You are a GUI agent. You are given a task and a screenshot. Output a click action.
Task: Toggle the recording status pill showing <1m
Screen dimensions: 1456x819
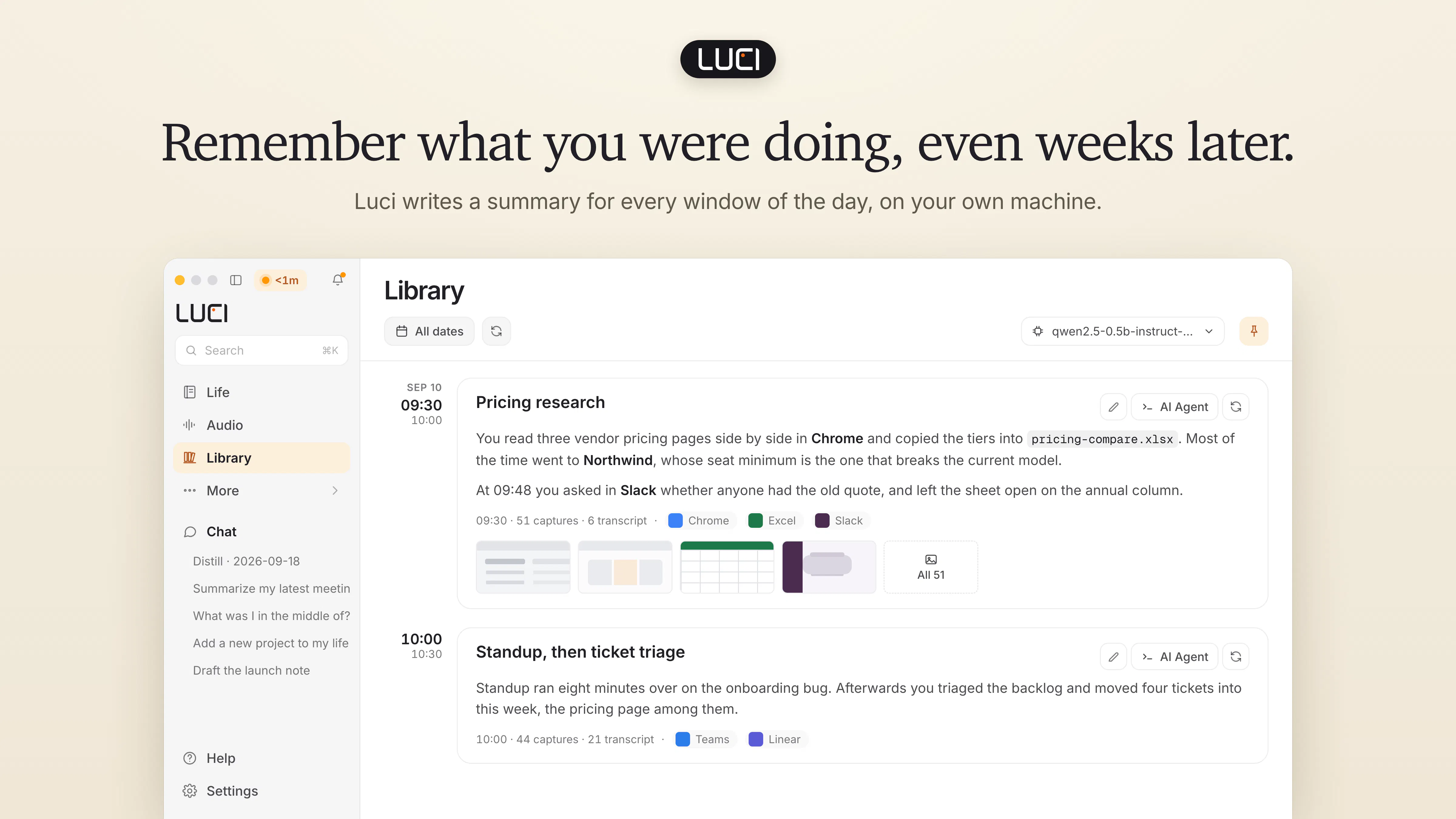point(280,280)
